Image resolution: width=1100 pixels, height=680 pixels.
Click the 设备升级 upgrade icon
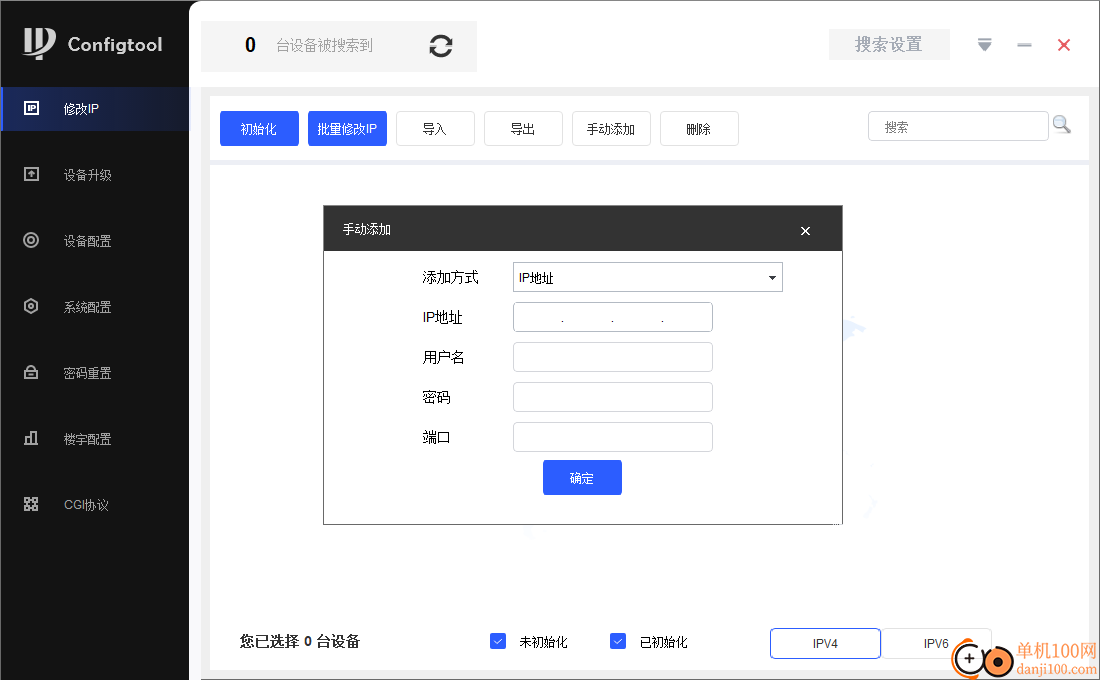32,174
